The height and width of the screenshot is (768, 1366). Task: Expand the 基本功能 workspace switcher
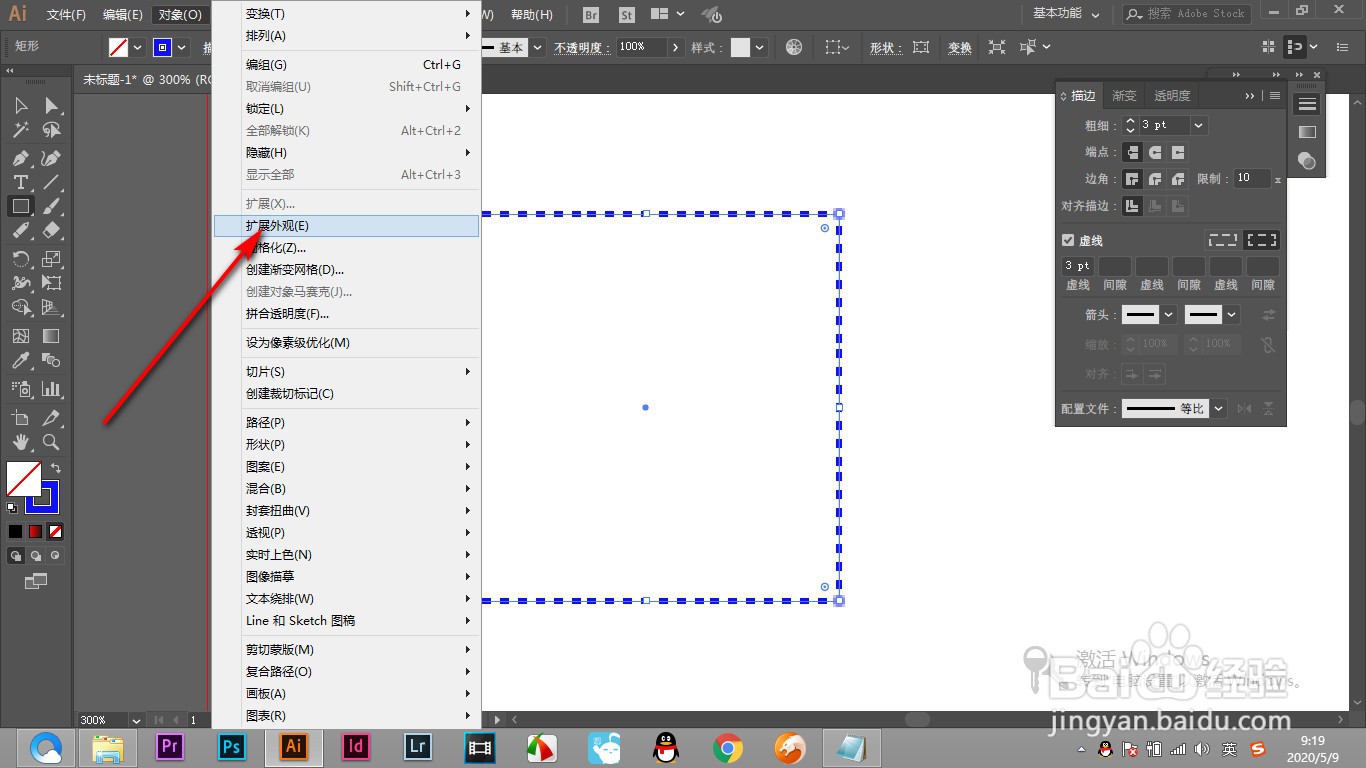pos(1066,14)
